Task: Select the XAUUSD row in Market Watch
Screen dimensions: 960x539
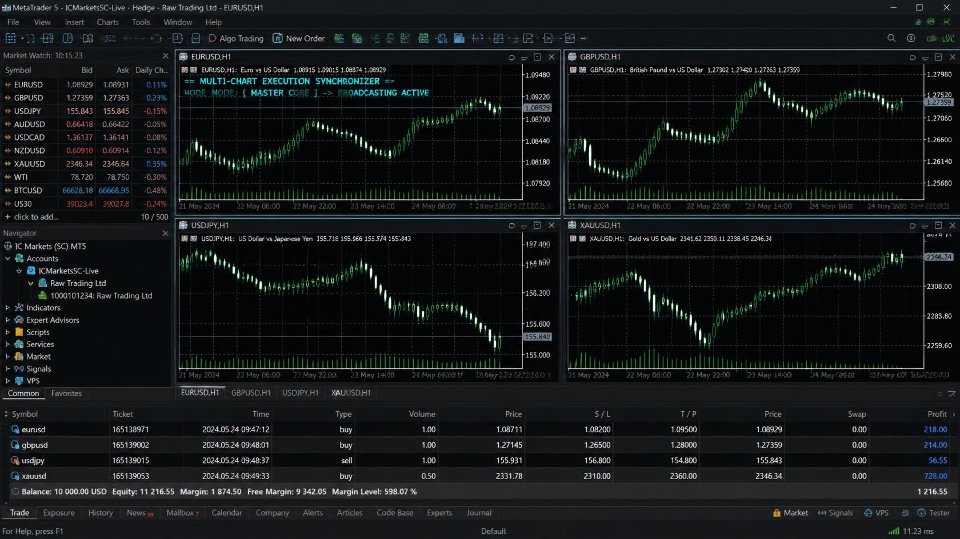Action: (x=86, y=164)
